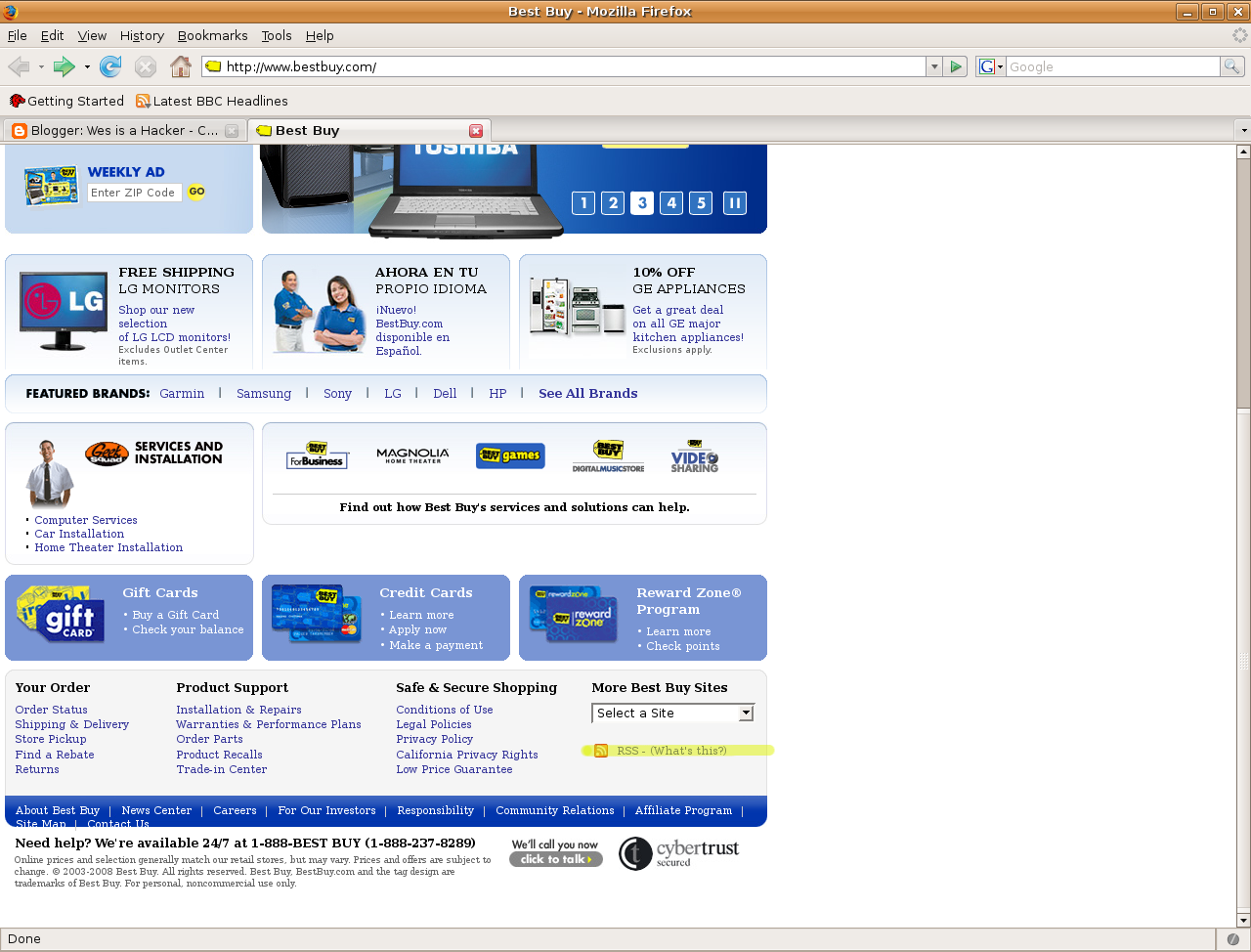Open the Getting Started bookmark
The width and height of the screenshot is (1251, 952).
click(x=66, y=101)
